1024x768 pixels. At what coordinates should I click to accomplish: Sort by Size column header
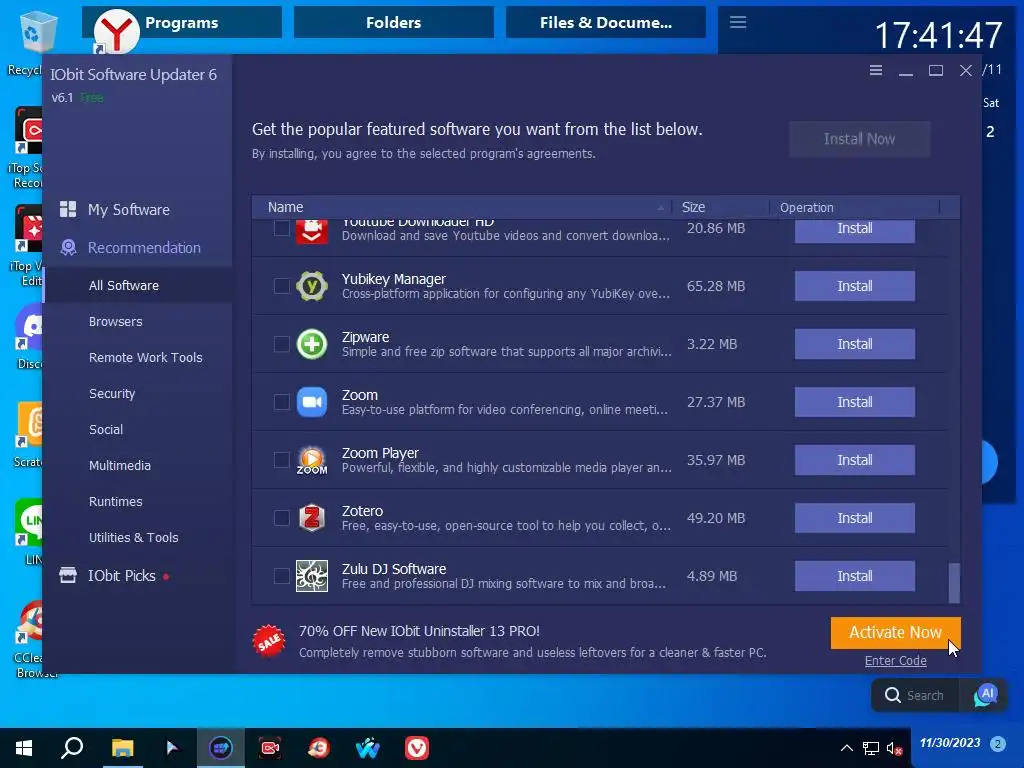click(721, 207)
